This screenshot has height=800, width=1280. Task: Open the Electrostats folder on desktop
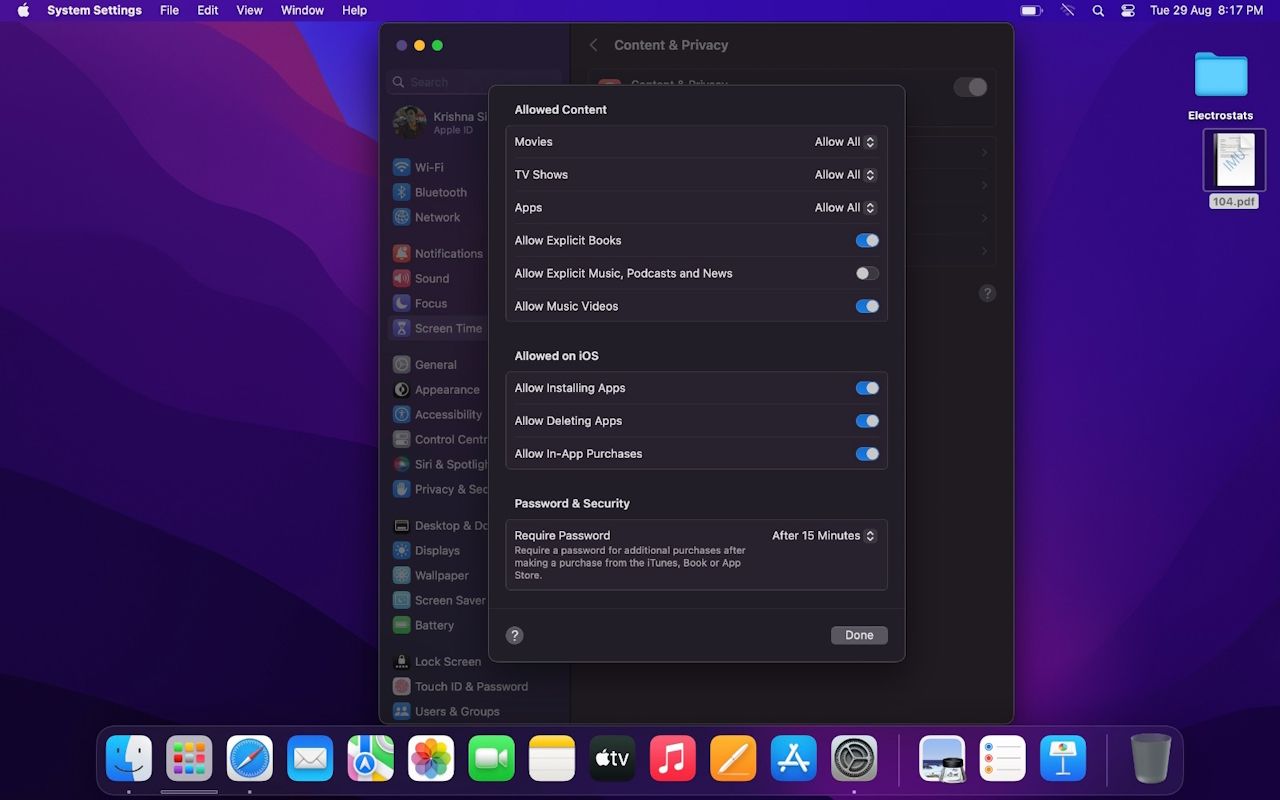[1221, 78]
